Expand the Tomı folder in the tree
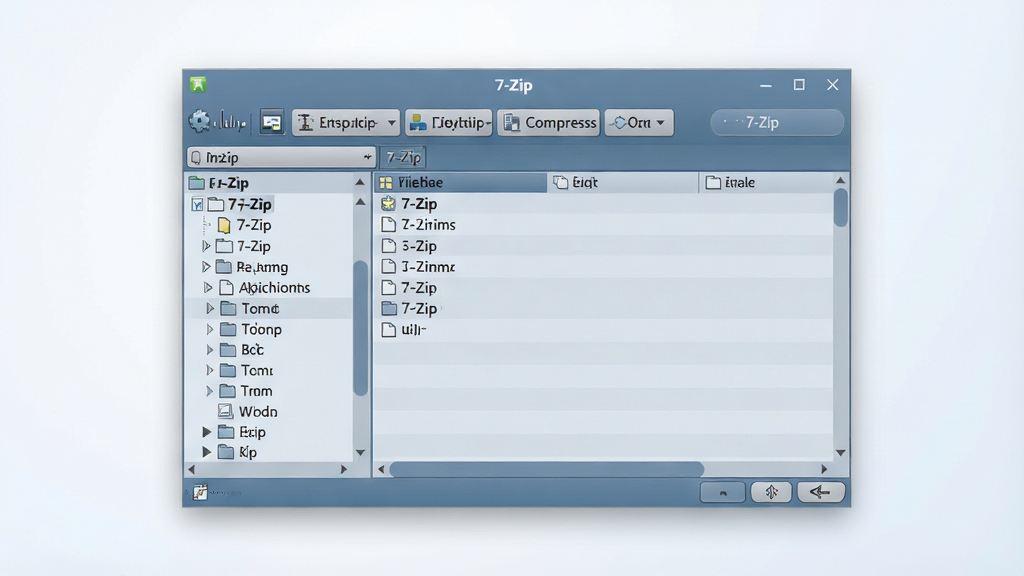 (210, 370)
